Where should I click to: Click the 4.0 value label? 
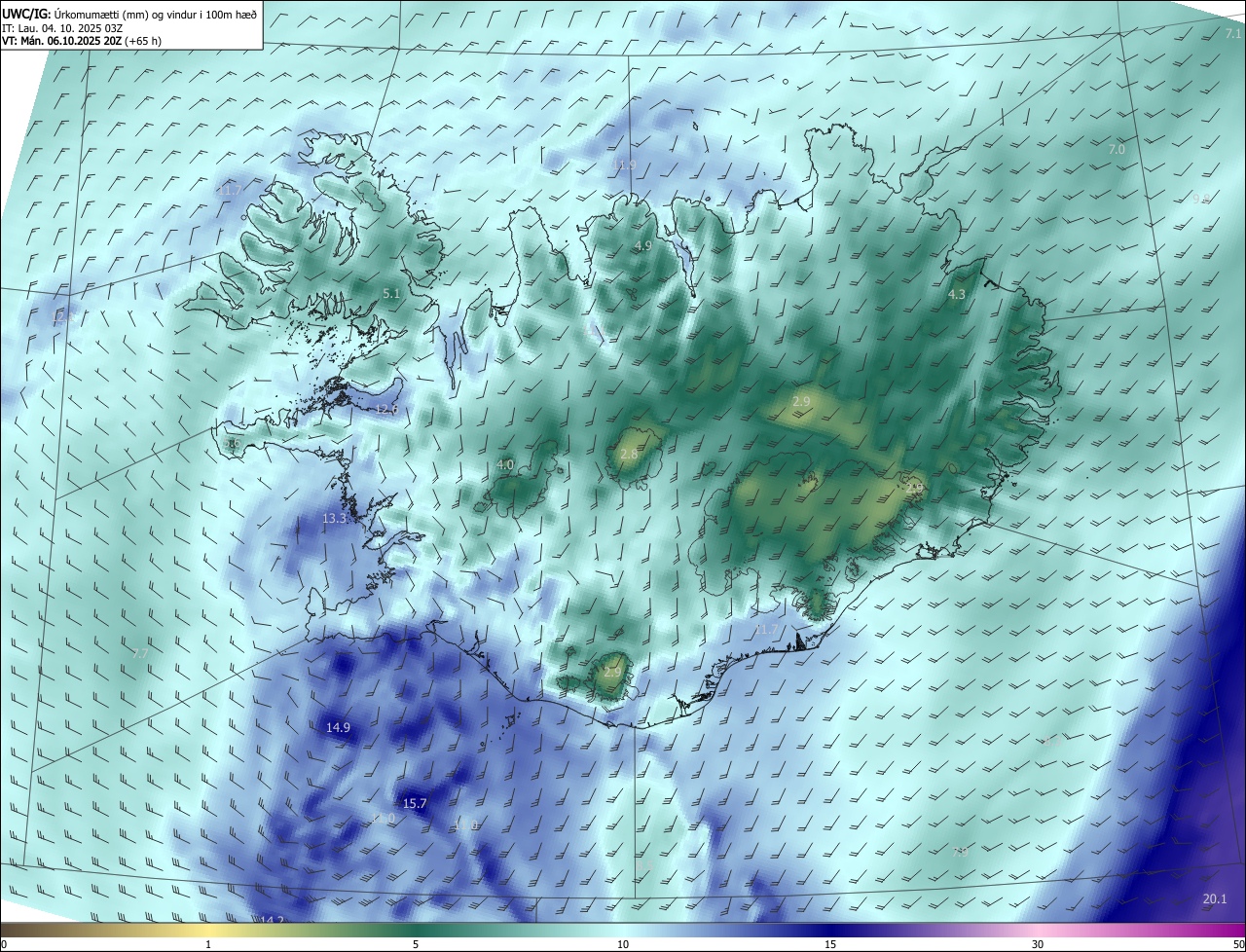coord(505,465)
